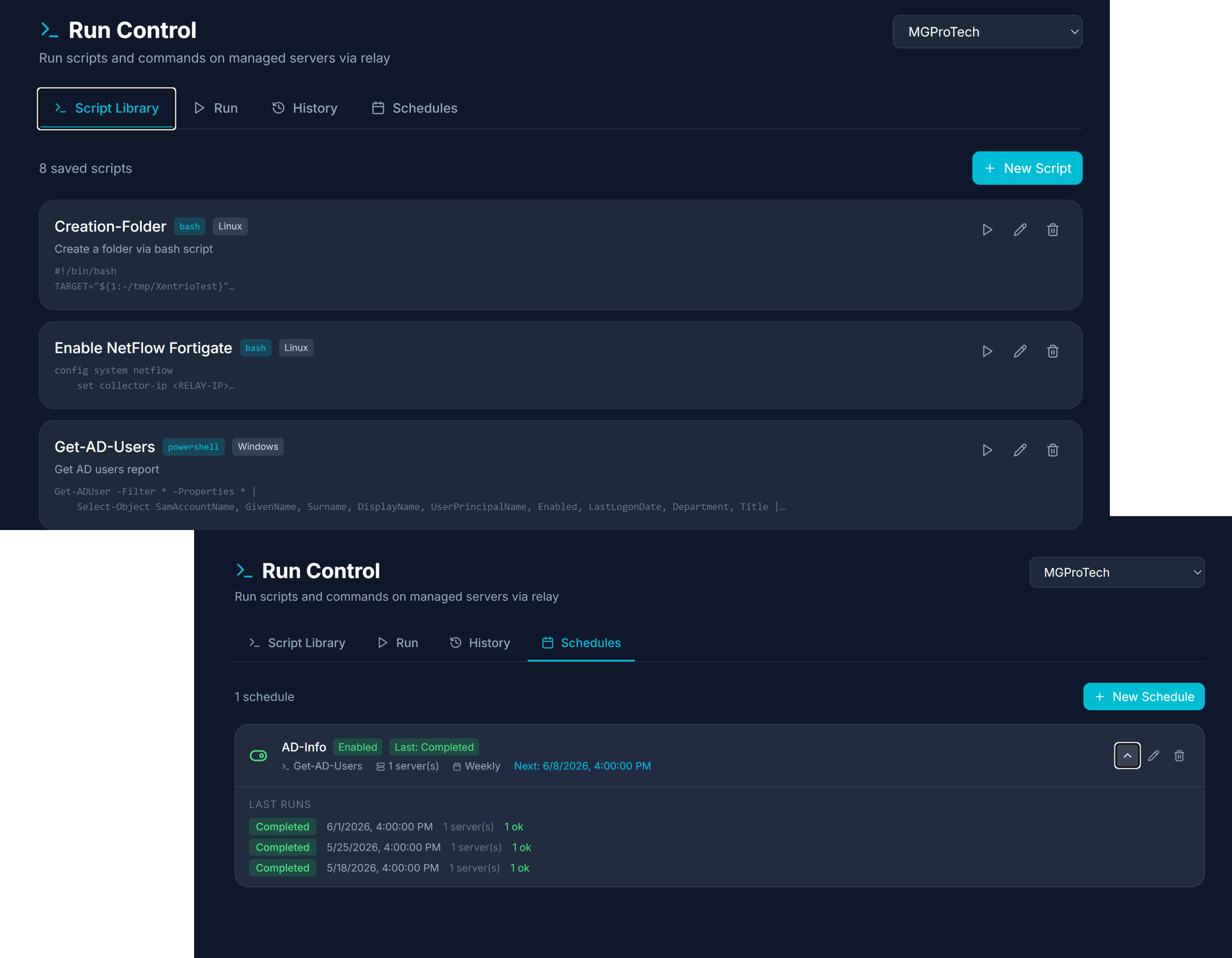Click the Windows tag on Get-AD-Users
Screen dimensions: 1232x958
tap(258, 447)
